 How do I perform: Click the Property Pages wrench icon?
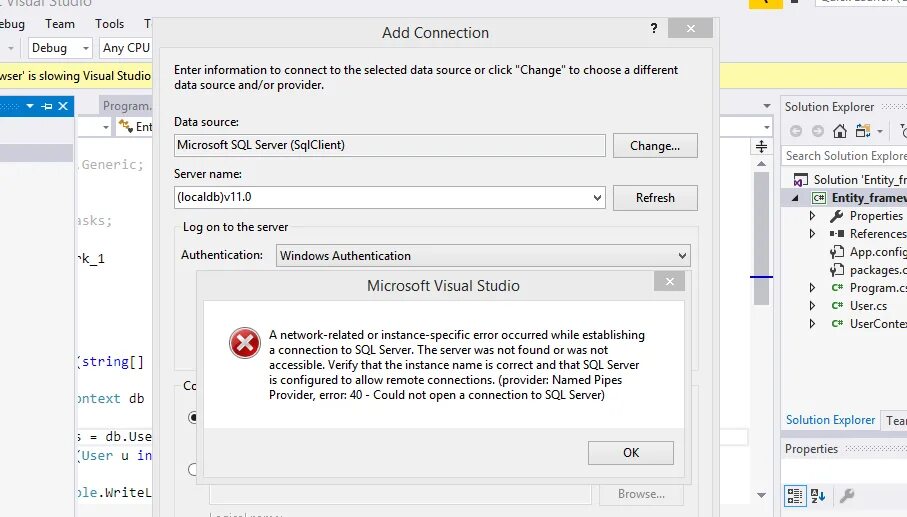[846, 496]
